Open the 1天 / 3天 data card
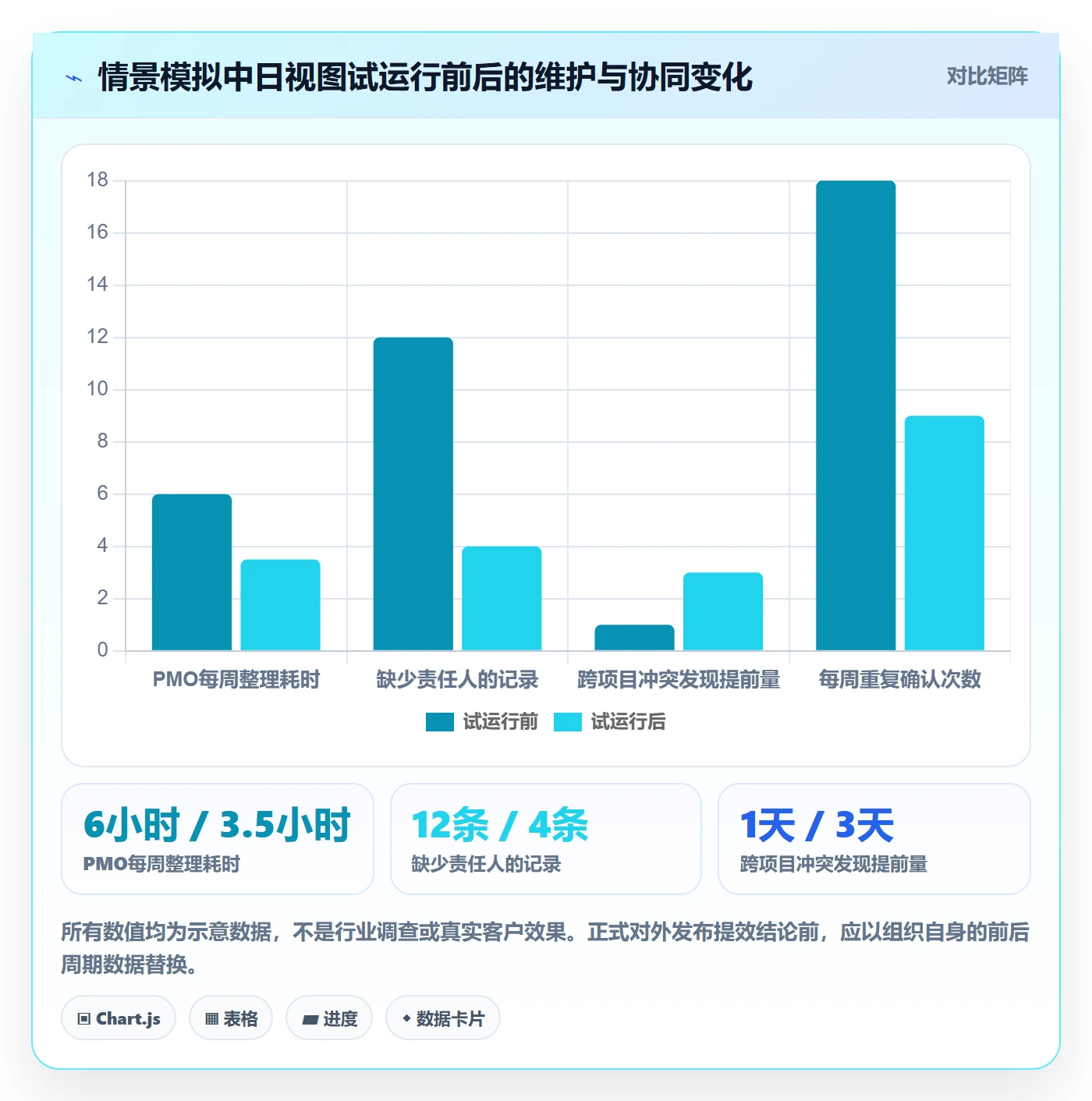The width and height of the screenshot is (1092, 1101). 874,839
